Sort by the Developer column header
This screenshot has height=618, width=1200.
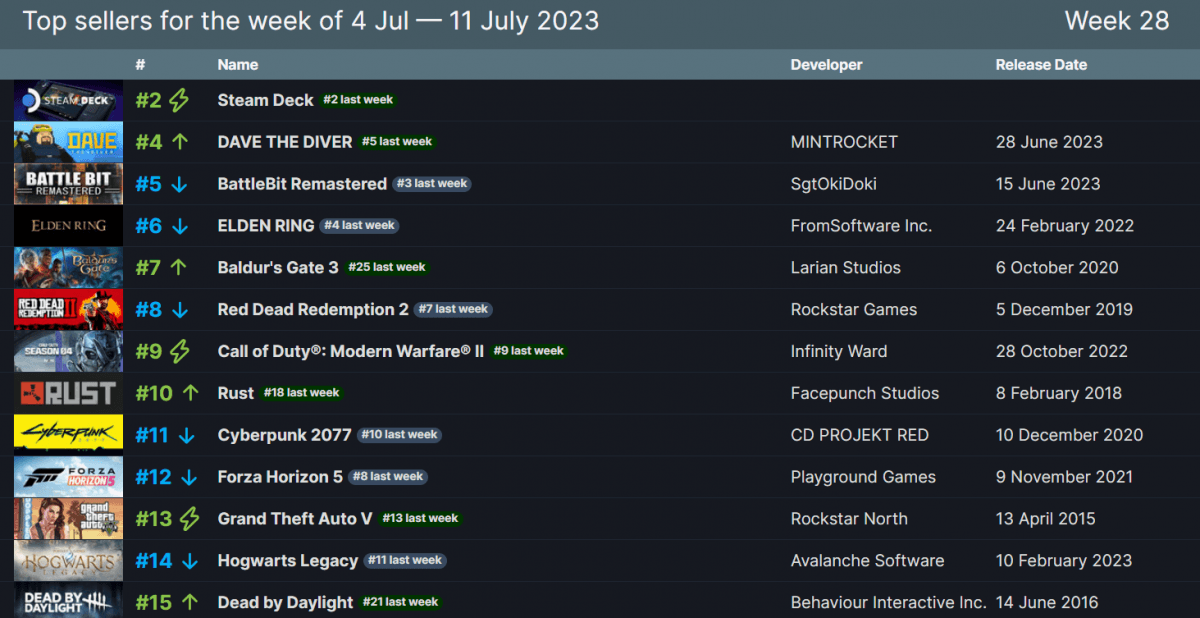pyautogui.click(x=826, y=65)
